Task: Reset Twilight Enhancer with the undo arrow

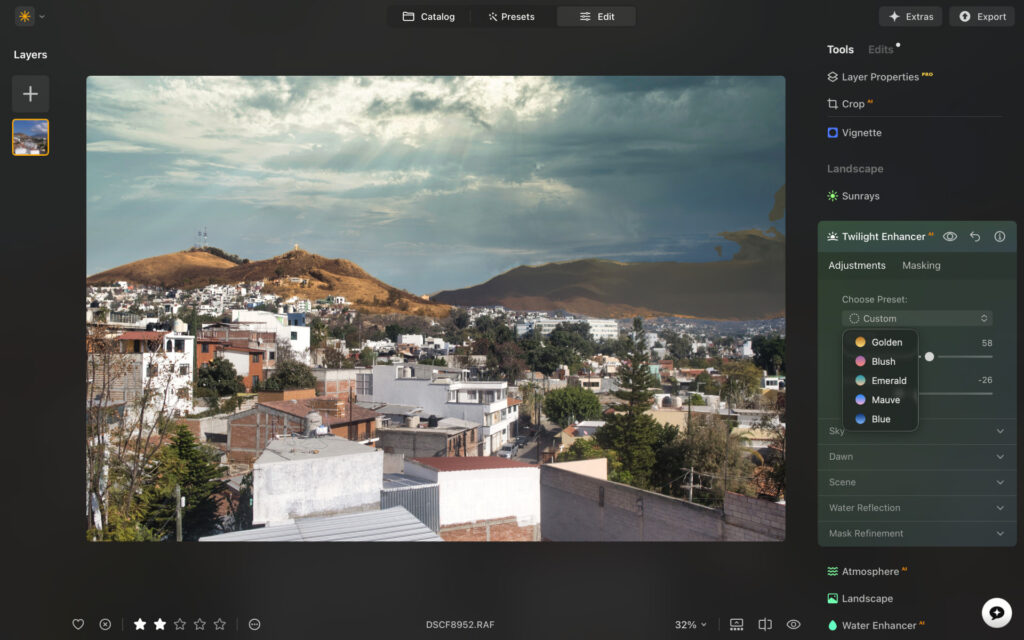Action: click(x=975, y=237)
